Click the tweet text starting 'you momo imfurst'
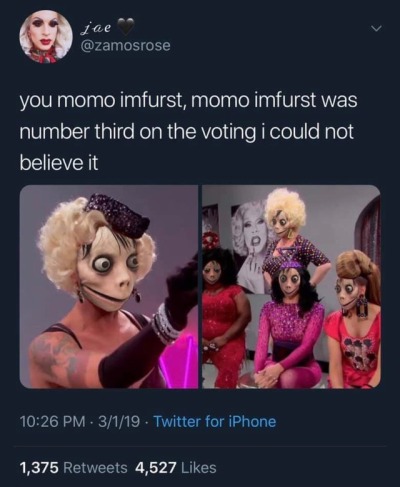 (188, 132)
